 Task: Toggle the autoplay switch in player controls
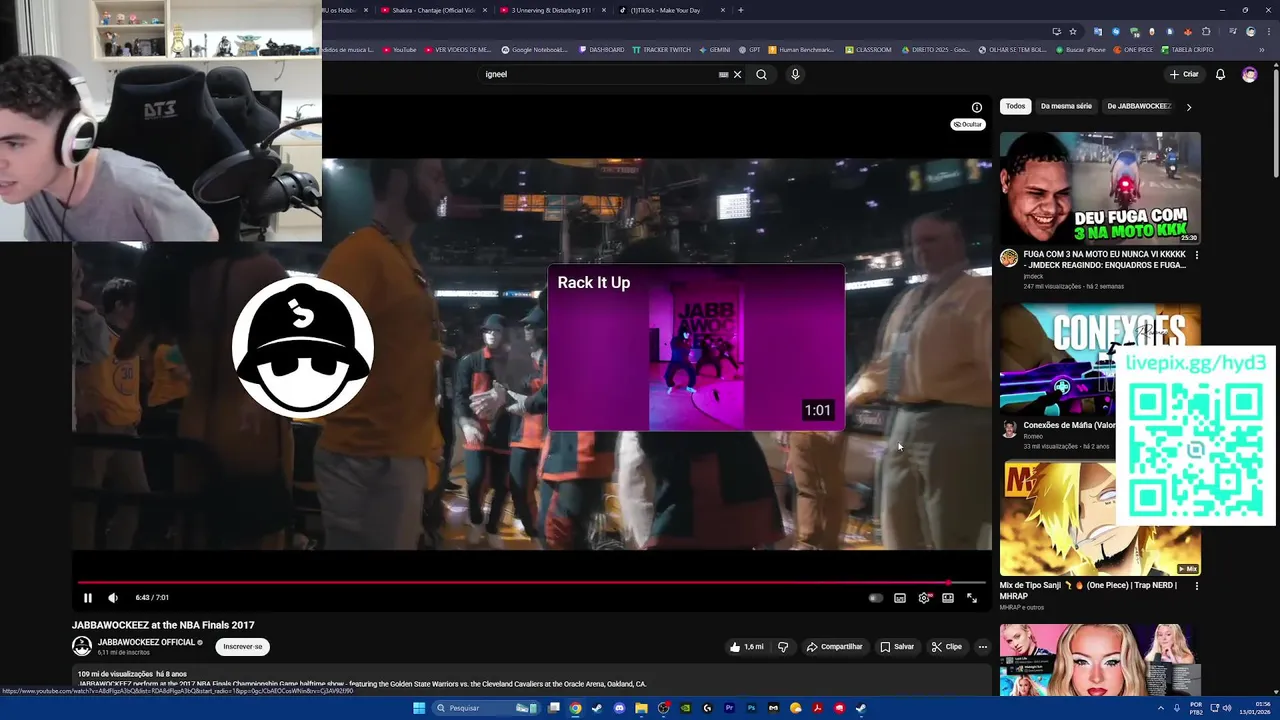(x=876, y=598)
